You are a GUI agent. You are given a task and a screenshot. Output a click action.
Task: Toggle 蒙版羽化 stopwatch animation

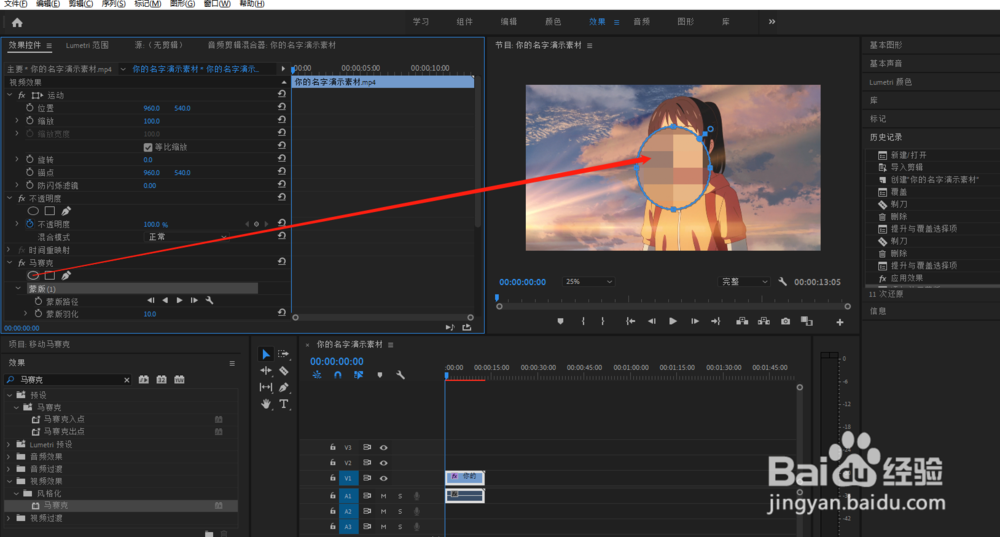[x=38, y=313]
